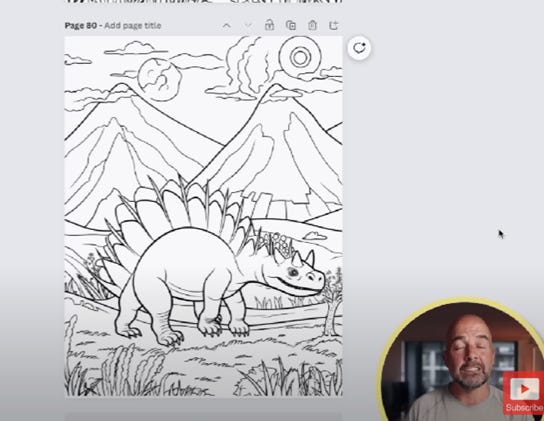Delete page 80 using the trash icon
The image size is (544, 421).
[x=312, y=25]
